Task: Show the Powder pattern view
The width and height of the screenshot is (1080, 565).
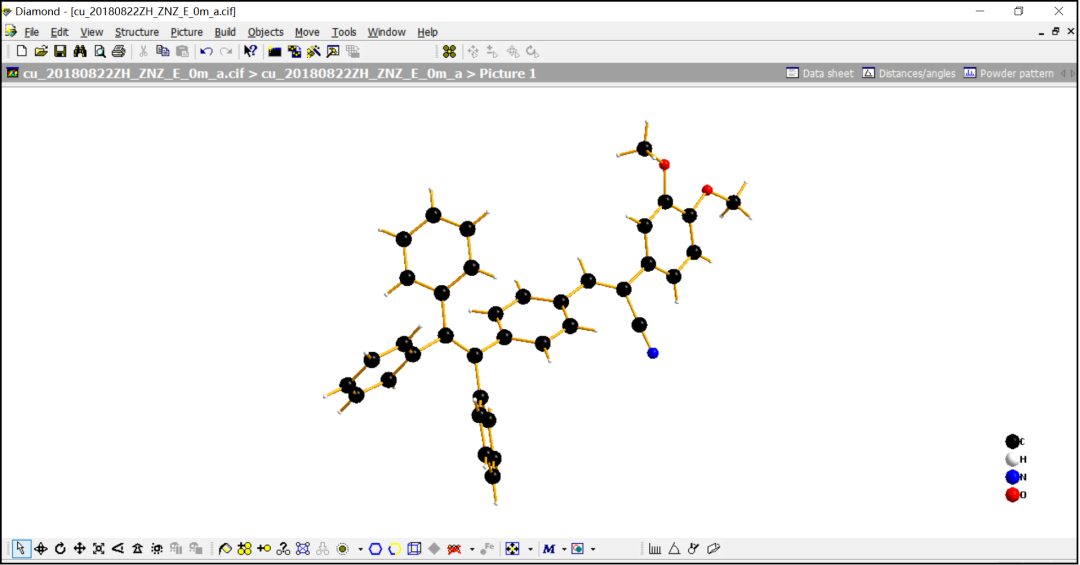Action: click(1008, 73)
